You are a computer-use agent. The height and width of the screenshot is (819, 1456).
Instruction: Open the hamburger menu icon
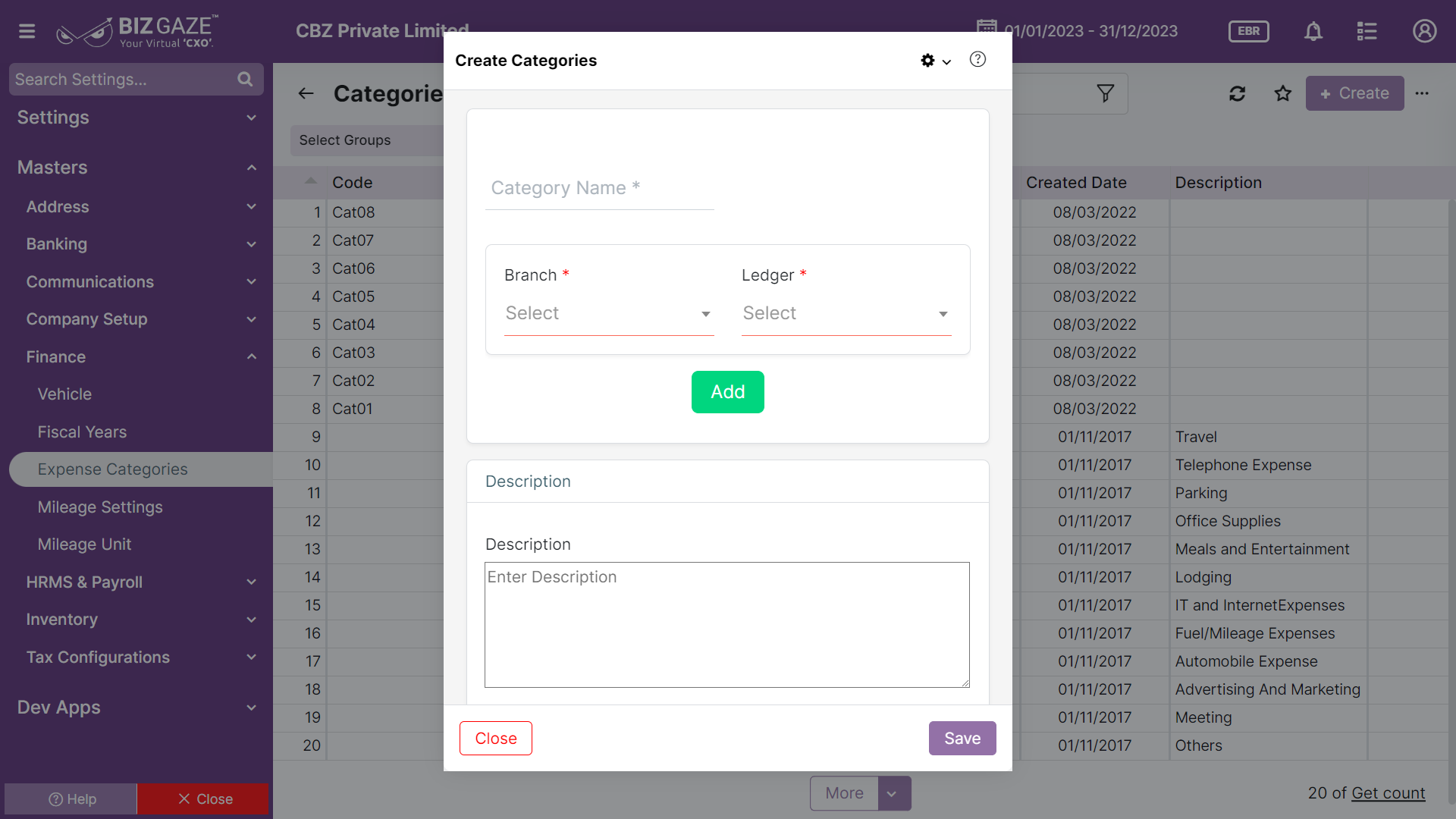click(x=27, y=31)
